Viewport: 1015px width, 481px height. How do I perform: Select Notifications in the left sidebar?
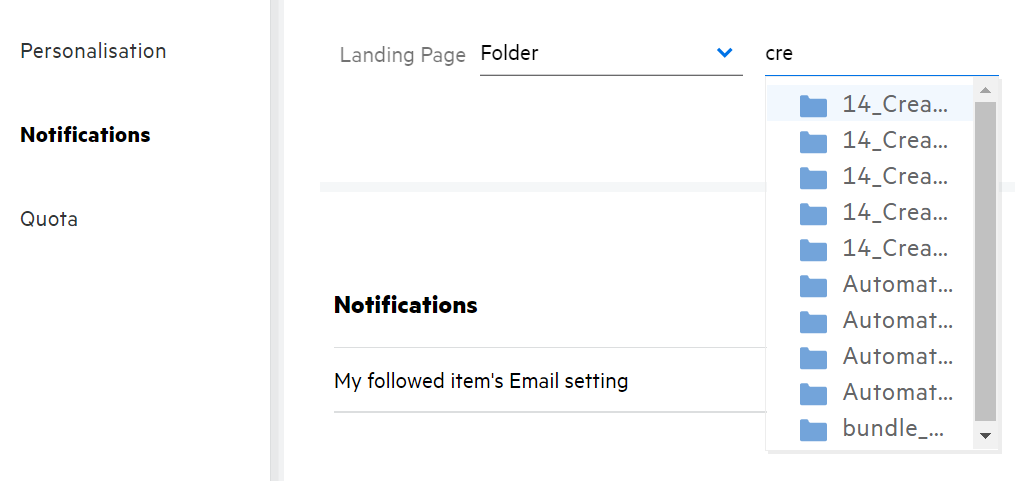click(x=85, y=134)
